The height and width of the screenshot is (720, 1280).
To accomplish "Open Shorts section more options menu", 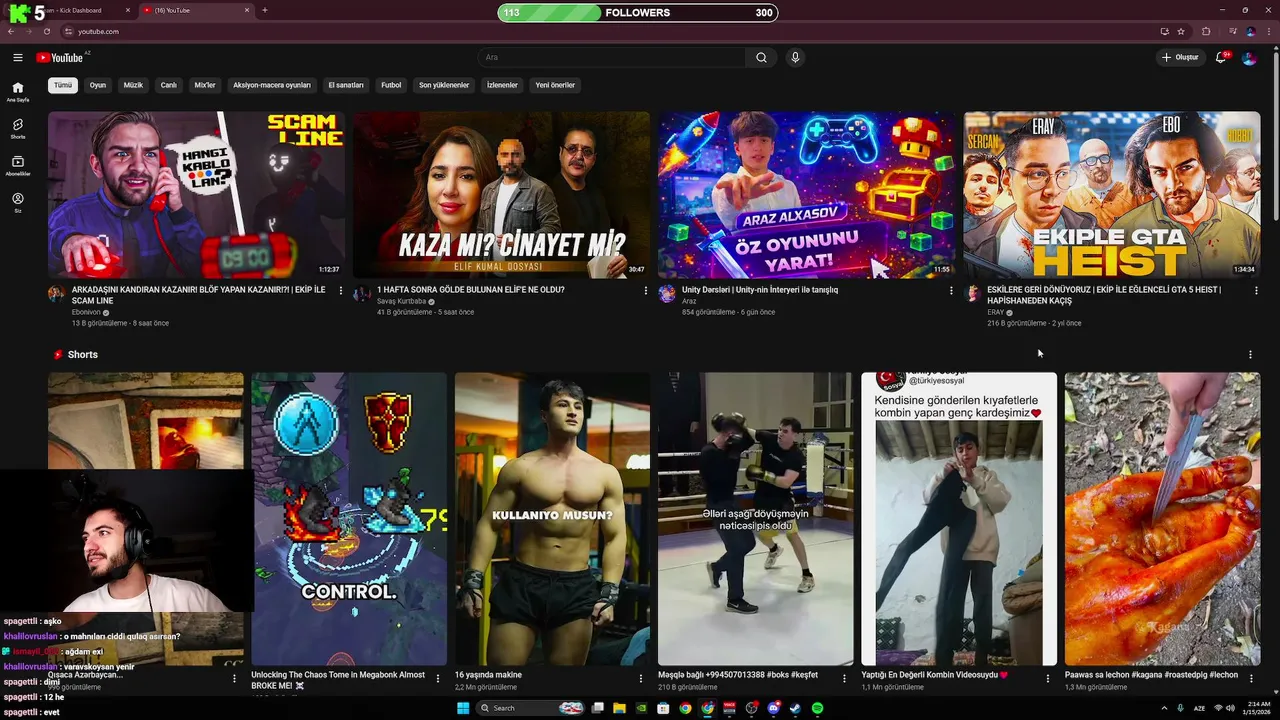I will coord(1250,354).
